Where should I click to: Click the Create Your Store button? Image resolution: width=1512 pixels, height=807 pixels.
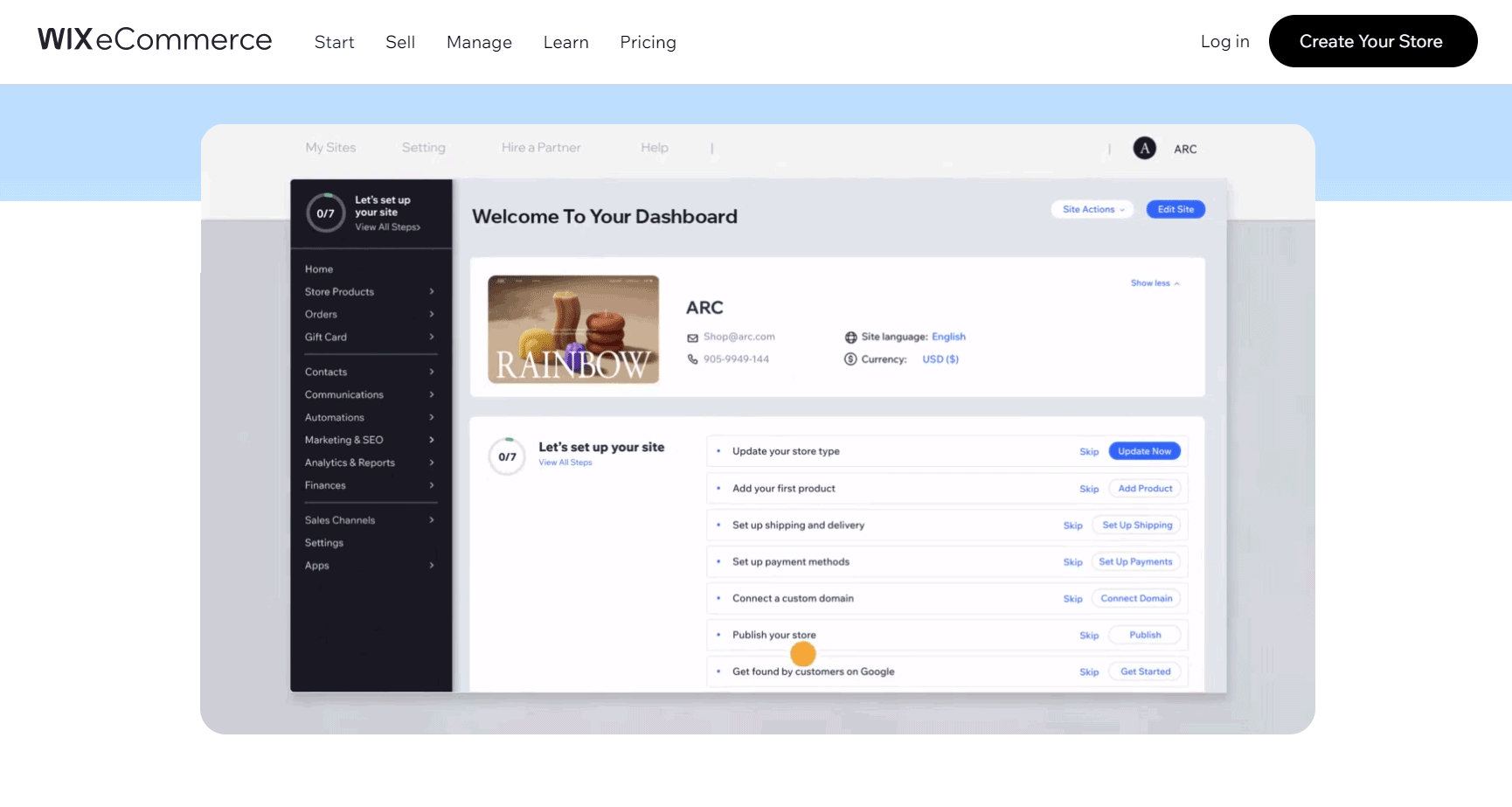click(x=1372, y=41)
